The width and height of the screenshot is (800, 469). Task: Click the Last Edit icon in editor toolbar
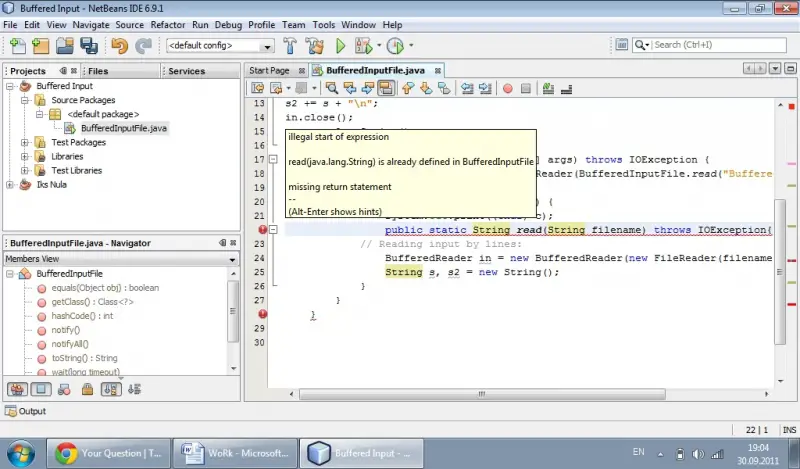tap(258, 88)
